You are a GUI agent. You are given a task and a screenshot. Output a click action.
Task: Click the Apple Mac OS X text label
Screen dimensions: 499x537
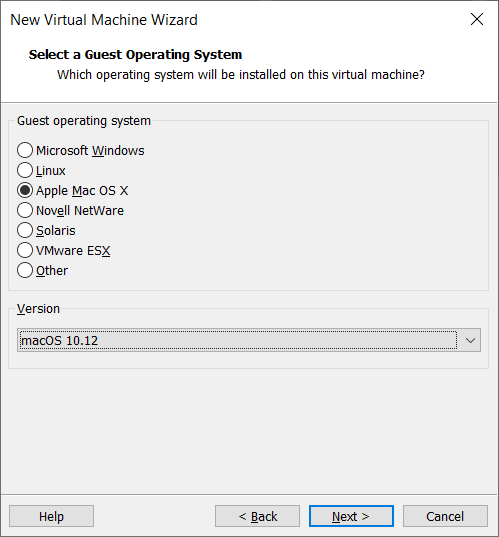click(82, 191)
